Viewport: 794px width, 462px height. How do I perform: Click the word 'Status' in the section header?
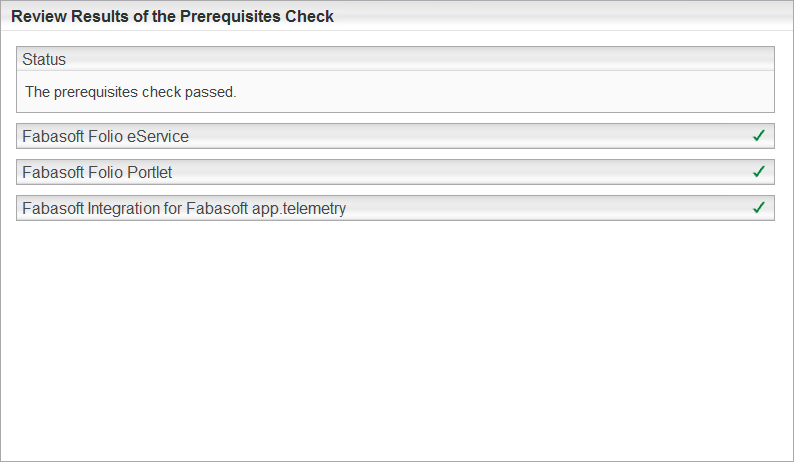[44, 59]
